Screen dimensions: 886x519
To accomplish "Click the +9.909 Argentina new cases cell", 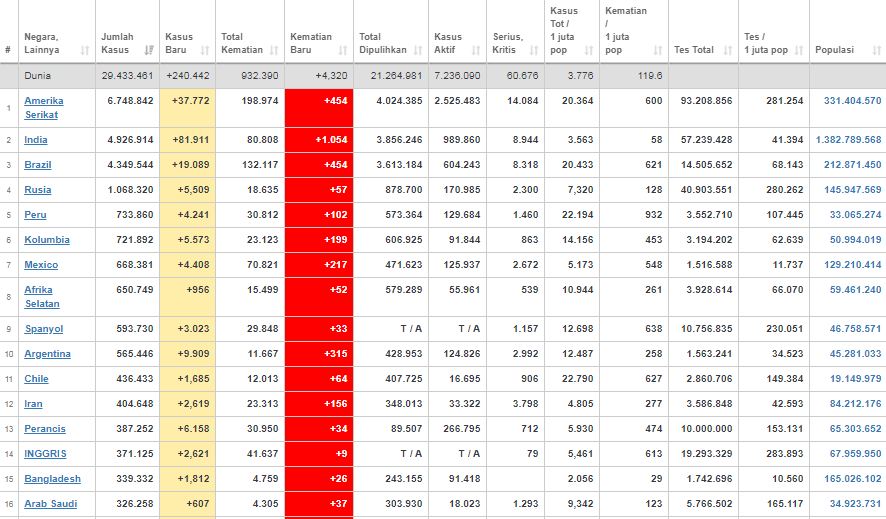I will 188,354.
